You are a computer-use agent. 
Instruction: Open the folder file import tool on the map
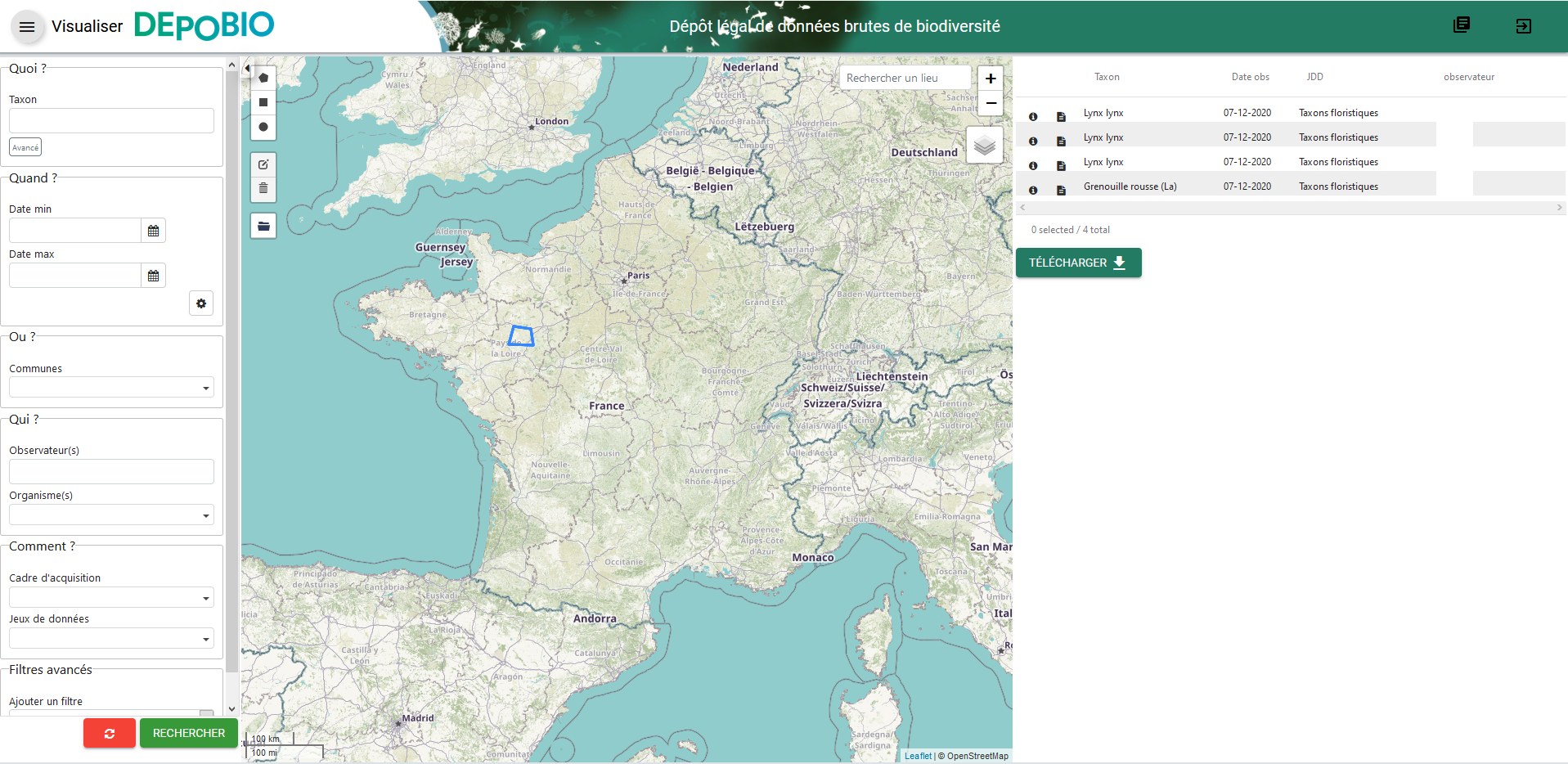point(263,226)
